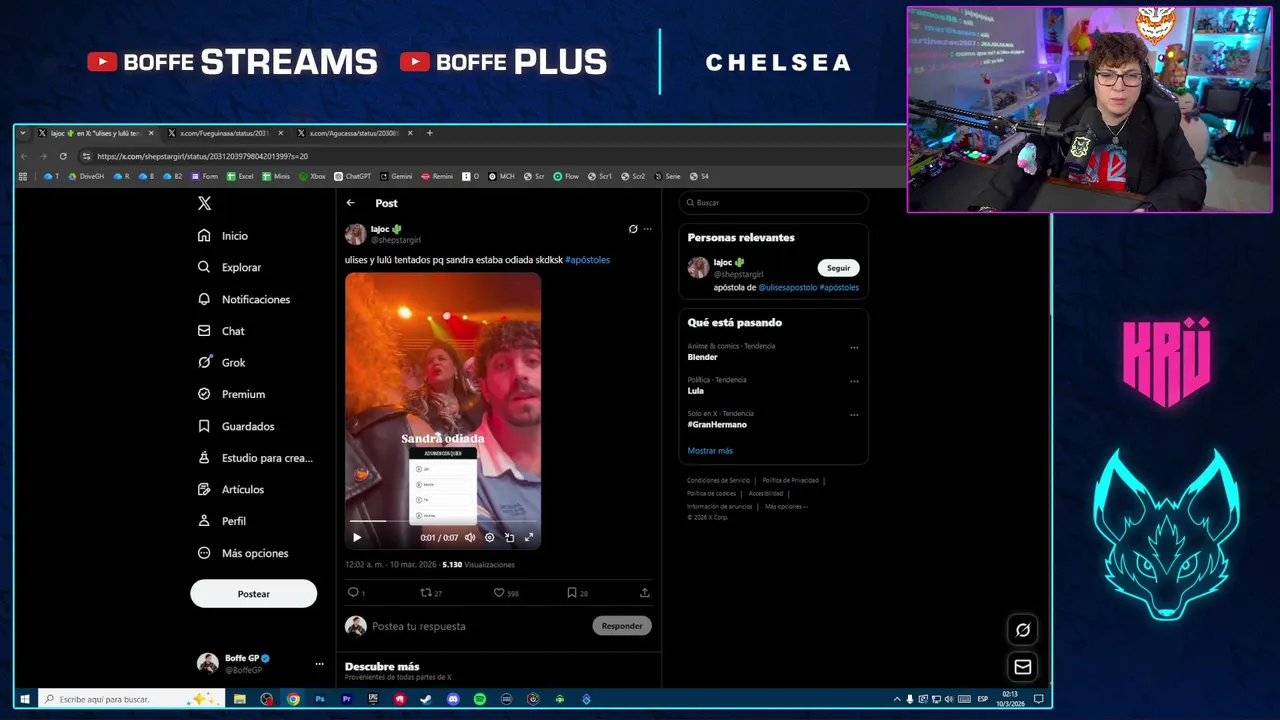The image size is (1280, 720).
Task: Play the post video
Action: (357, 537)
